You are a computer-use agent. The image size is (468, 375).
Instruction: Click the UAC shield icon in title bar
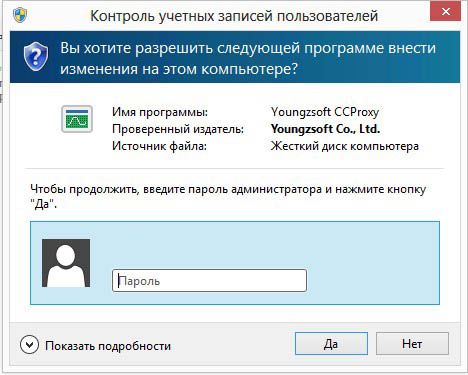(x=20, y=15)
